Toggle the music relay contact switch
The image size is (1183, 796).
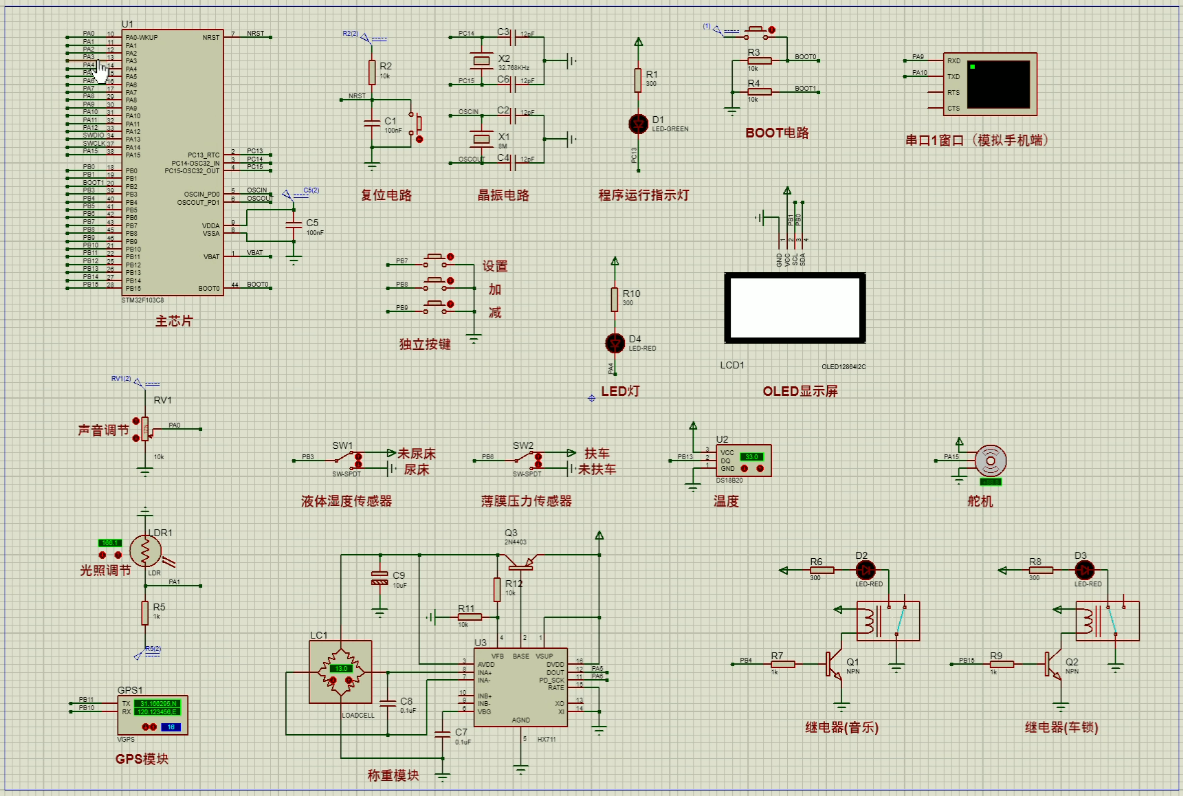(899, 620)
